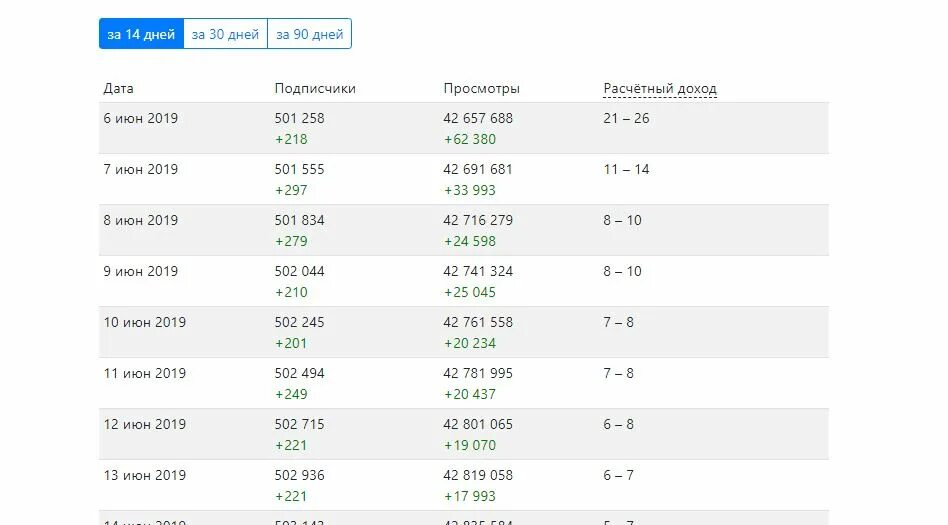Screen dimensions: 948x525
Task: Click the "Дата" column header
Action: [118, 88]
